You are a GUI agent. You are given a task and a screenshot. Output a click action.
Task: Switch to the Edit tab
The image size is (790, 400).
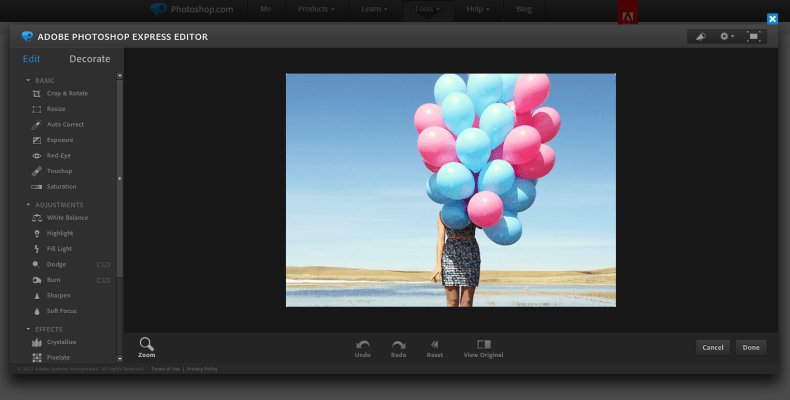[x=31, y=59]
